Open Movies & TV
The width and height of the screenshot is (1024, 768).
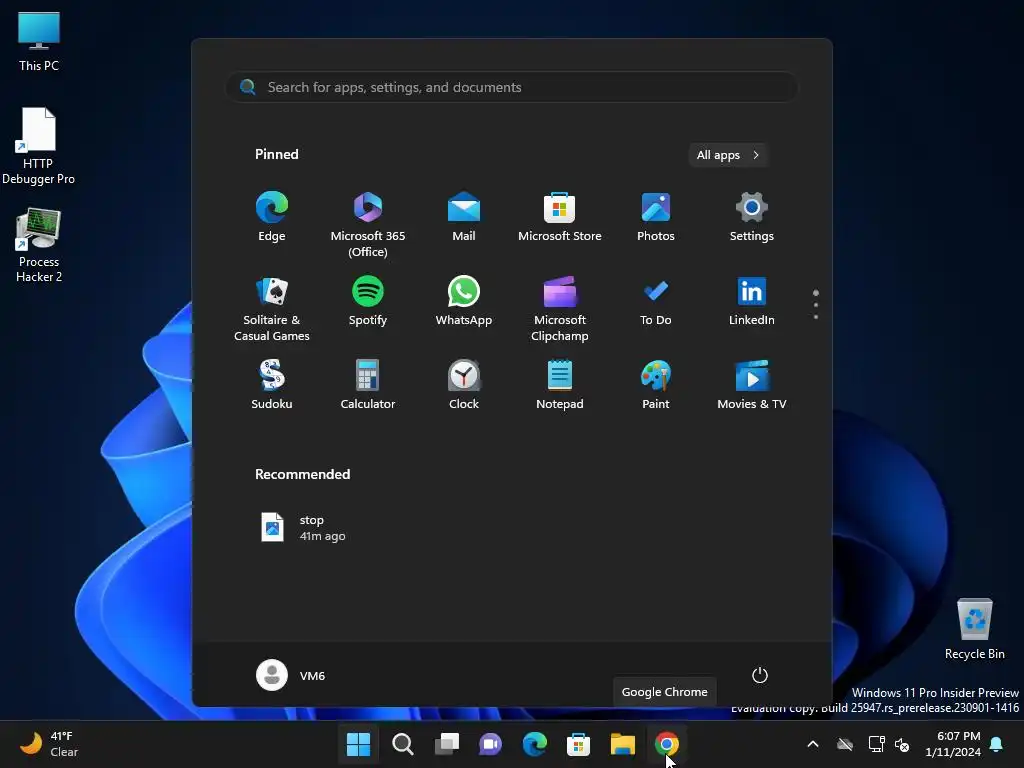pyautogui.click(x=752, y=385)
